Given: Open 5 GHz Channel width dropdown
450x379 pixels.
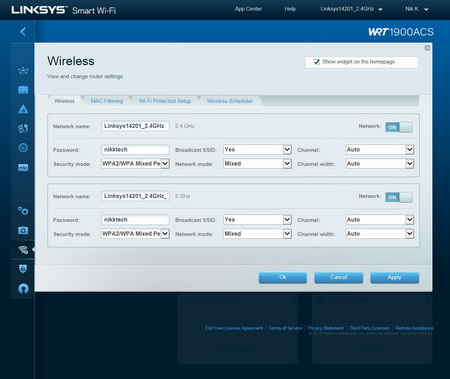Looking at the screenshot, I should pyautogui.click(x=380, y=234).
